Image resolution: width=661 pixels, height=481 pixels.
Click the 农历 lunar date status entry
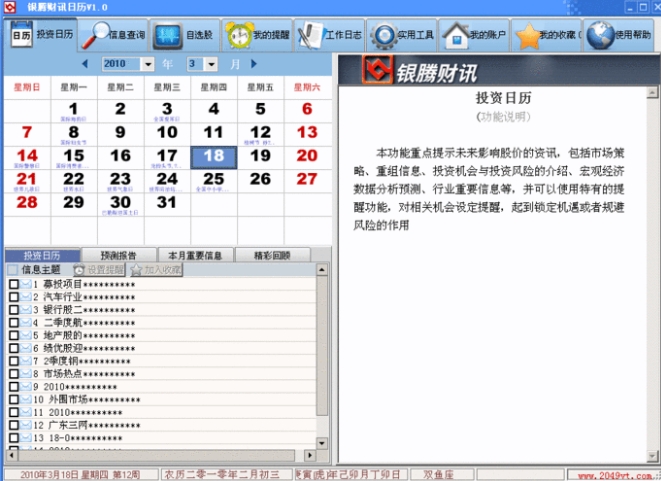point(222,475)
